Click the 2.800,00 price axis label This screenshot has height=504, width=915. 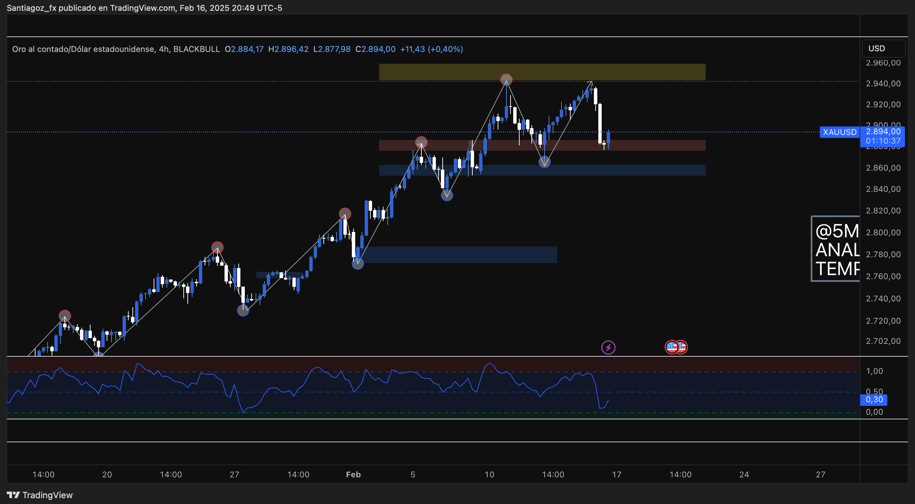click(884, 232)
